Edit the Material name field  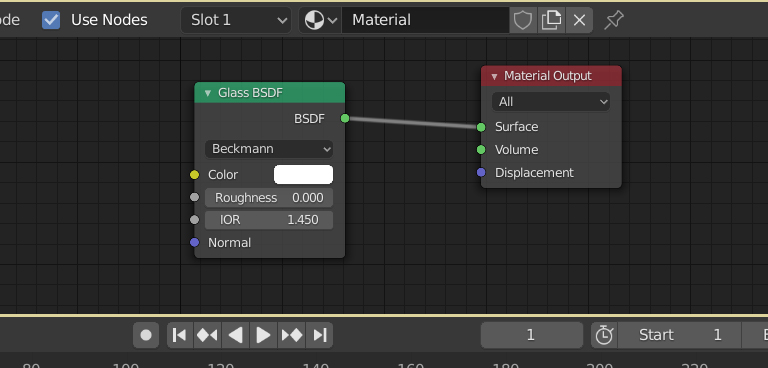point(425,20)
